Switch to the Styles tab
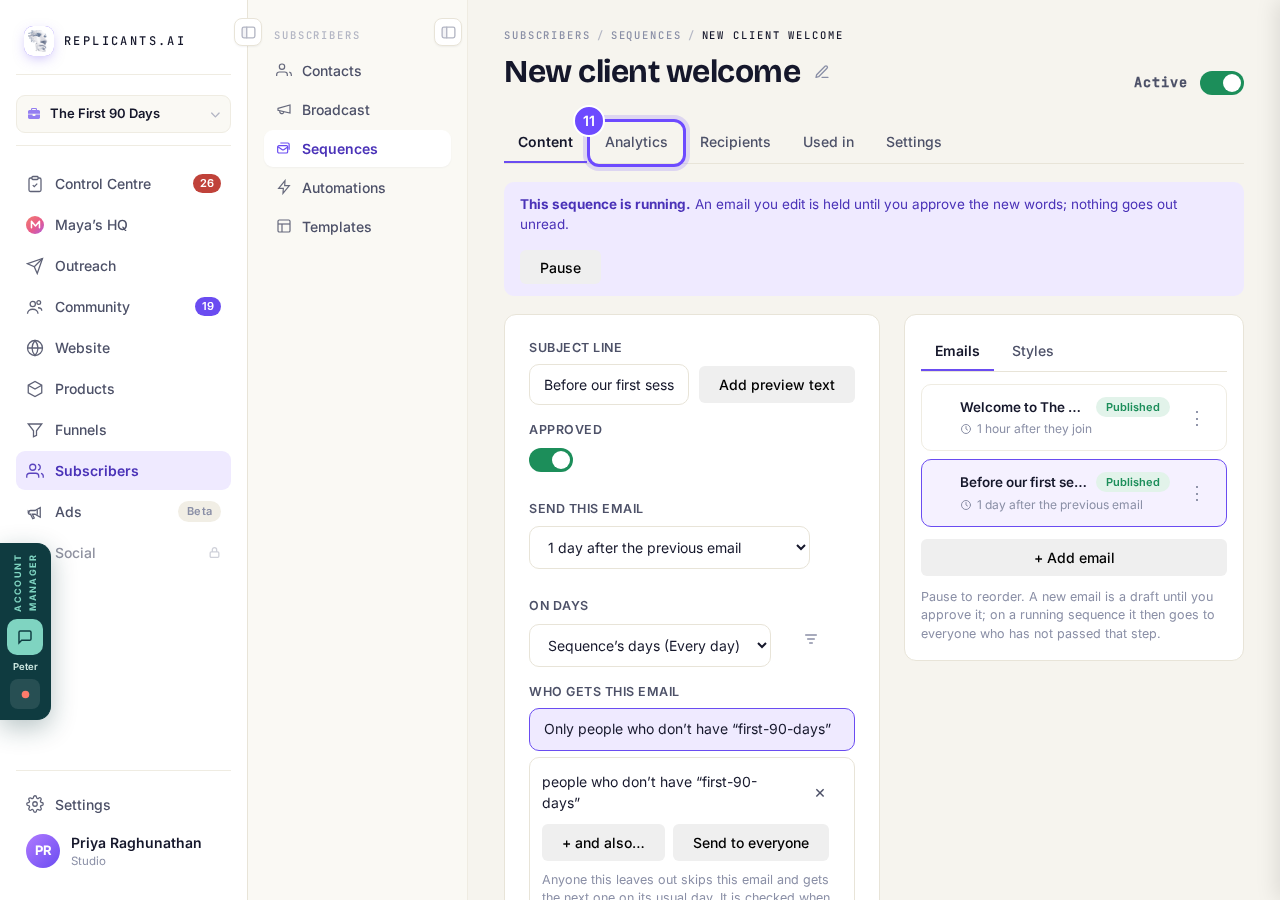 tap(1033, 351)
